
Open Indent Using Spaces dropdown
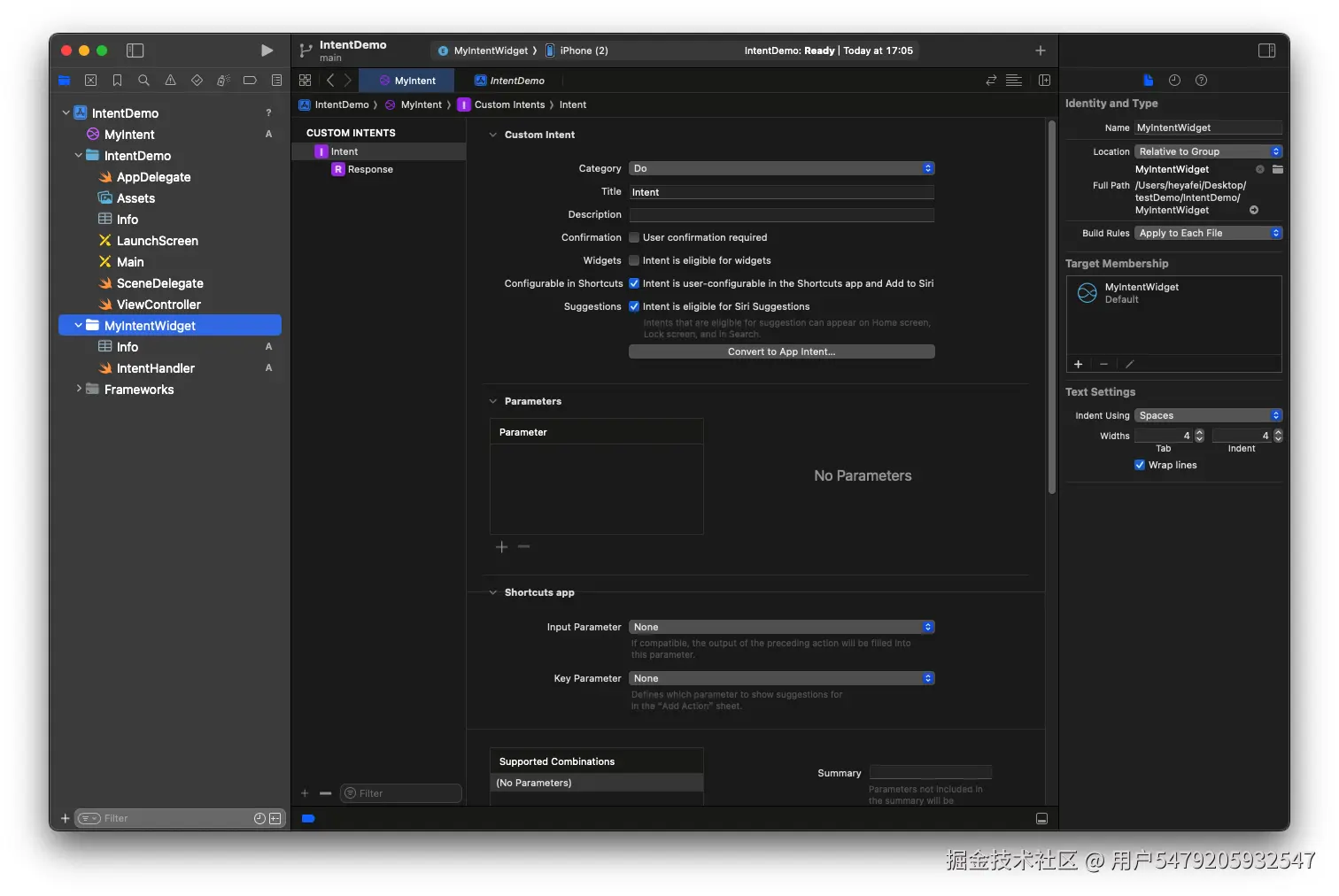click(x=1209, y=415)
